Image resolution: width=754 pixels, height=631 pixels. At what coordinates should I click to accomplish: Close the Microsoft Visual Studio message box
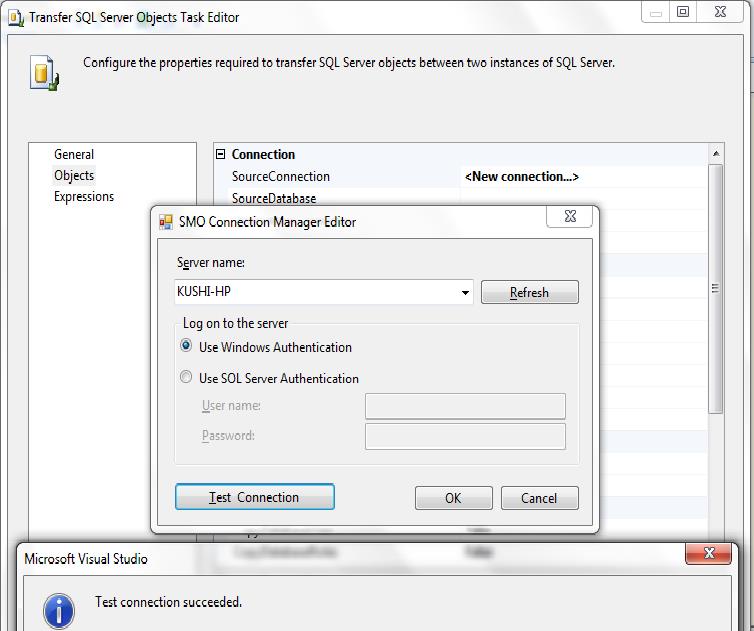tap(710, 554)
